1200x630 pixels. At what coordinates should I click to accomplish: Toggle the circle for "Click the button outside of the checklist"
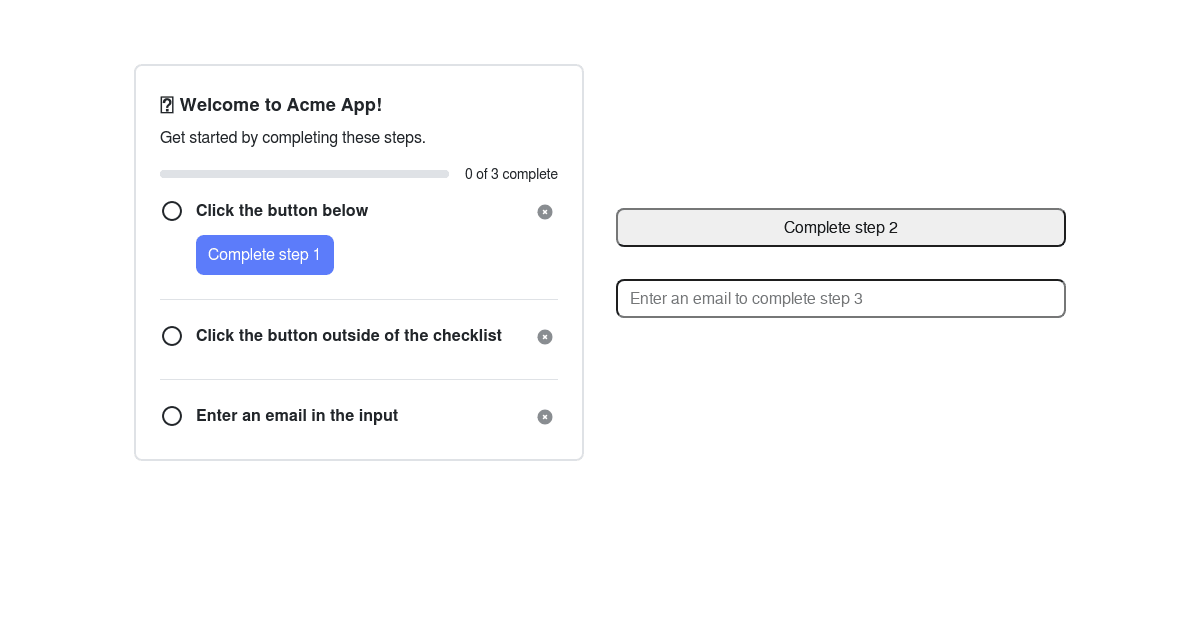tap(171, 336)
